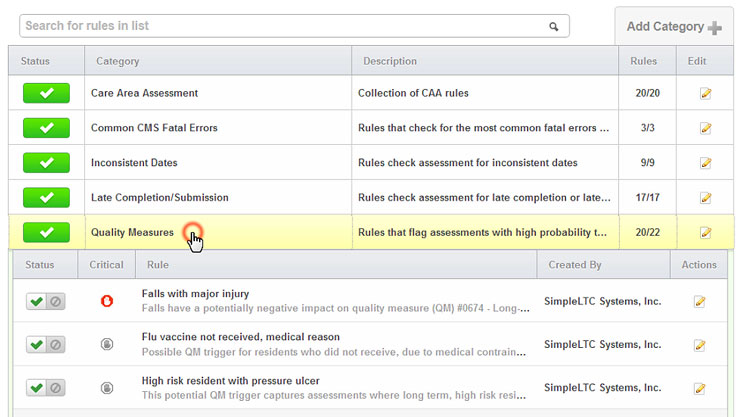Screen dimensions: 741x417
Task: Toggle Care Area Assessment status checkmark
Action: (x=46, y=93)
